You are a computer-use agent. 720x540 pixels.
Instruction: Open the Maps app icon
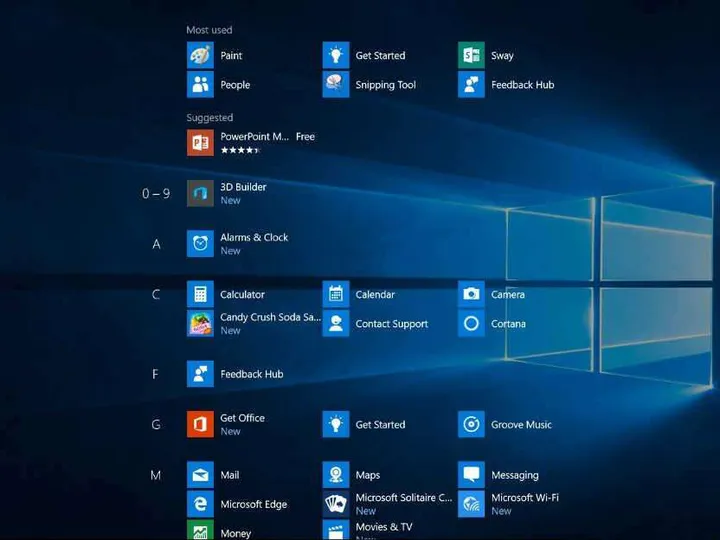pos(336,475)
